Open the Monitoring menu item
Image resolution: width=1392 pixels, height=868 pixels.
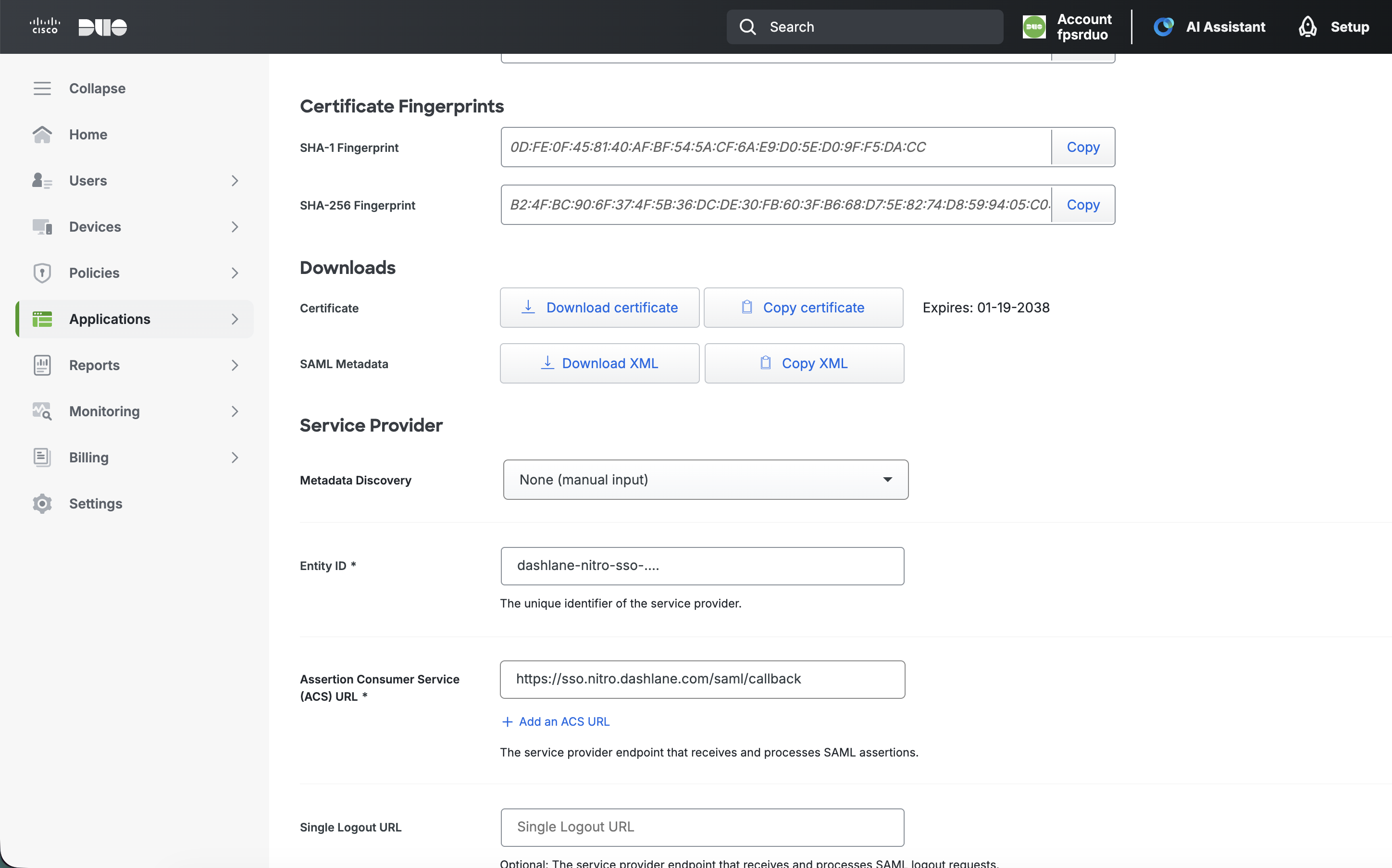click(134, 411)
